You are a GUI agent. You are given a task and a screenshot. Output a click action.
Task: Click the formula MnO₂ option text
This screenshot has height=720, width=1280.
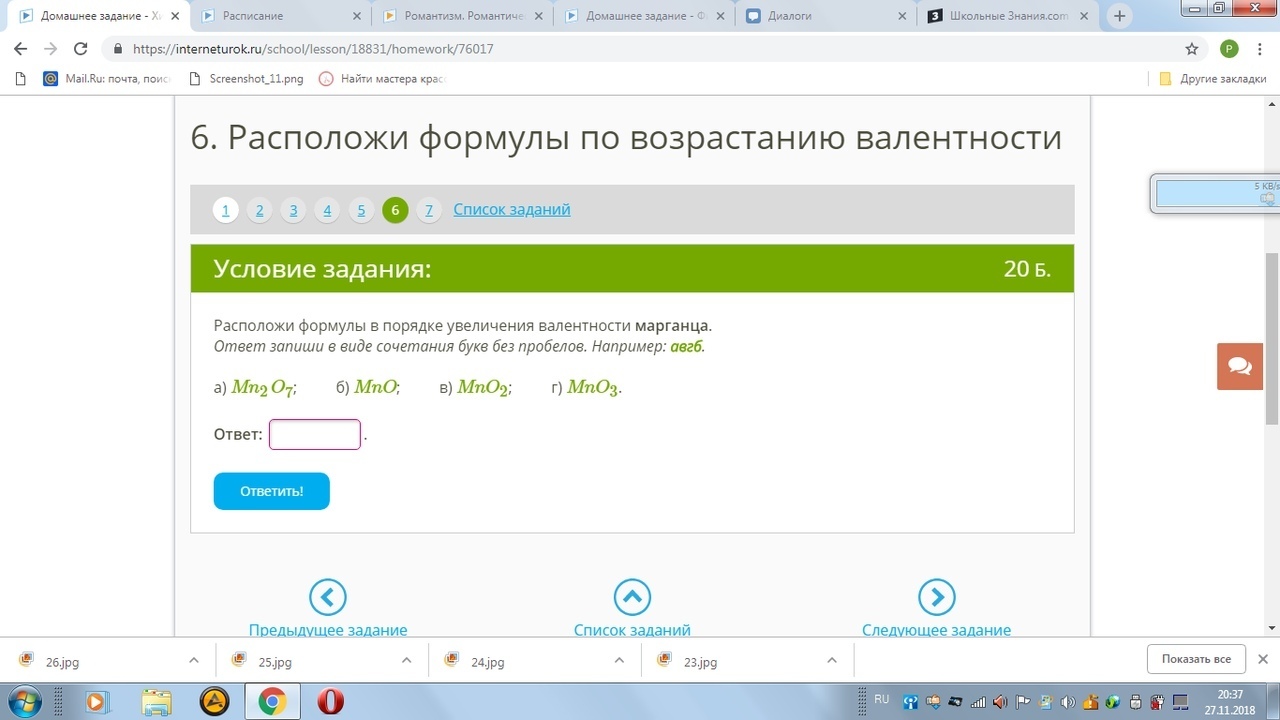coord(484,388)
